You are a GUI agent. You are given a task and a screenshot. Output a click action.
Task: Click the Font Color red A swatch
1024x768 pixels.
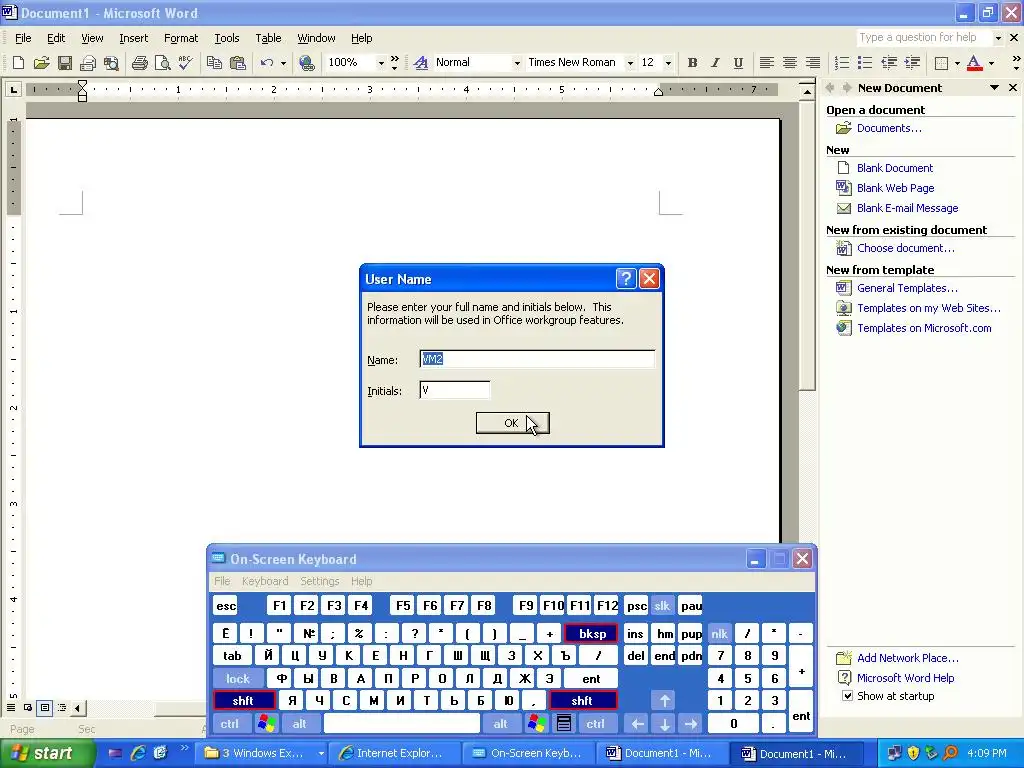point(974,63)
